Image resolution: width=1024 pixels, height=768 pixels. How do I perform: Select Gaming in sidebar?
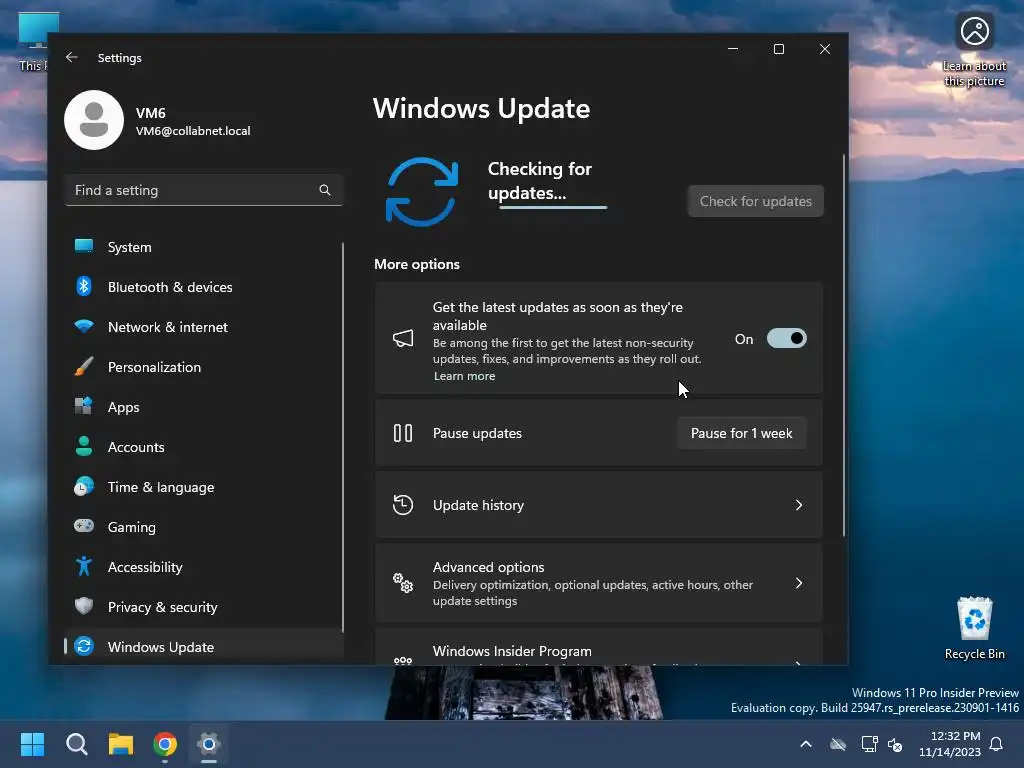point(204,526)
